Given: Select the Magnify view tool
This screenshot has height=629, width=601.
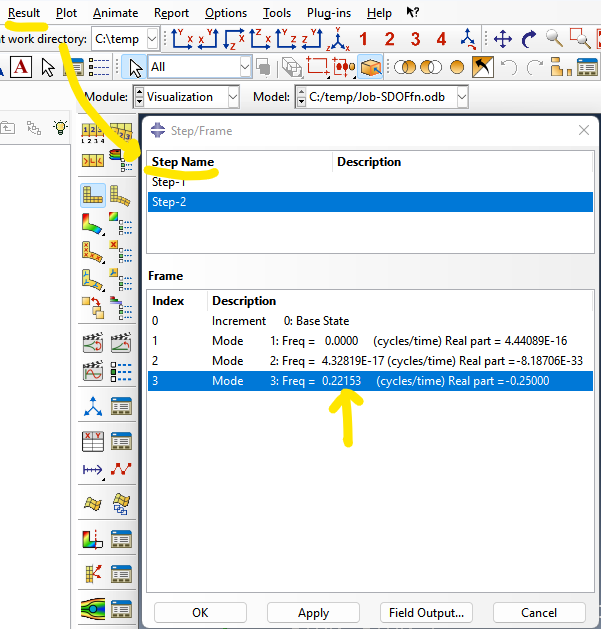Looking at the screenshot, I should point(554,39).
